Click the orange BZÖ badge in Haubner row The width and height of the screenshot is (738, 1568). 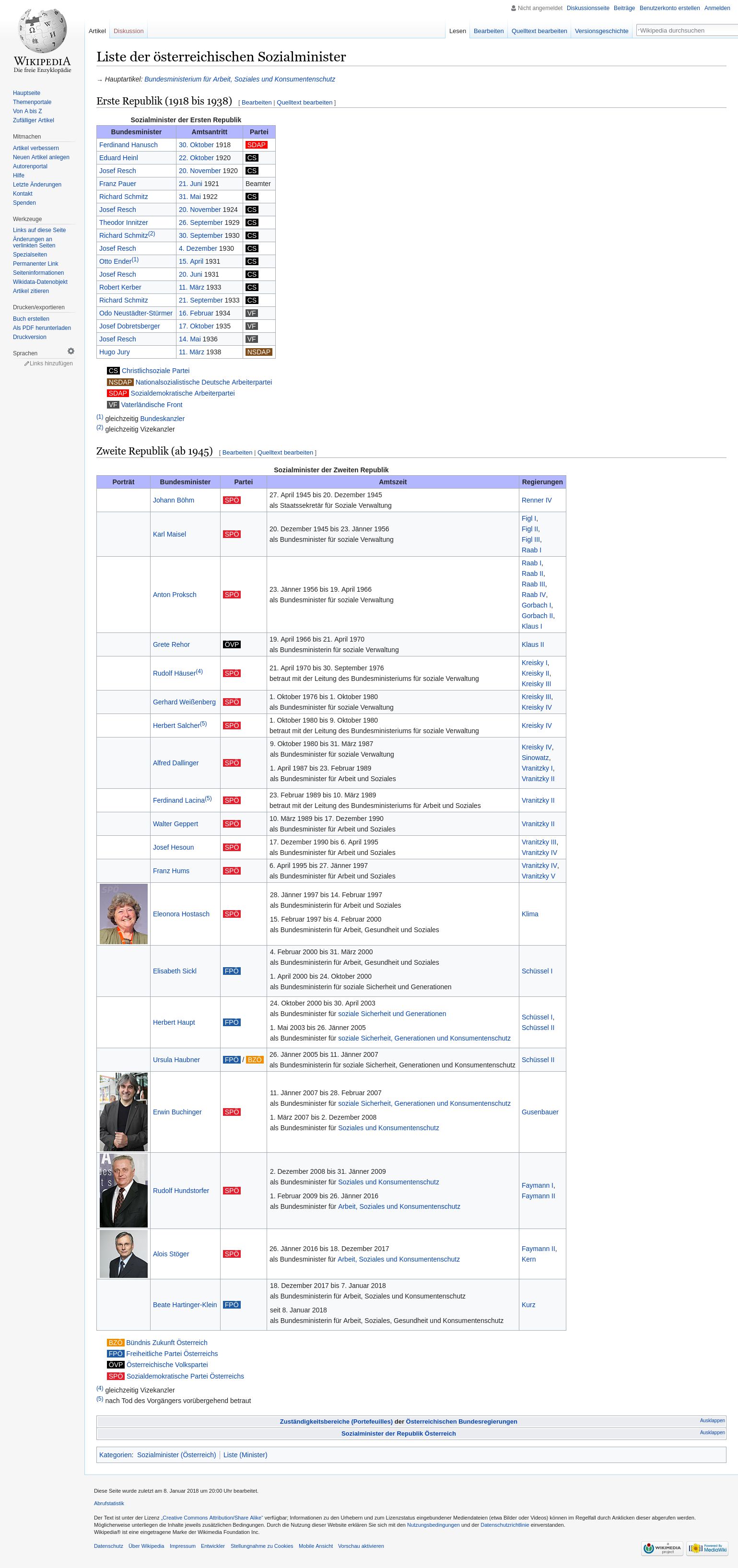[x=255, y=1060]
